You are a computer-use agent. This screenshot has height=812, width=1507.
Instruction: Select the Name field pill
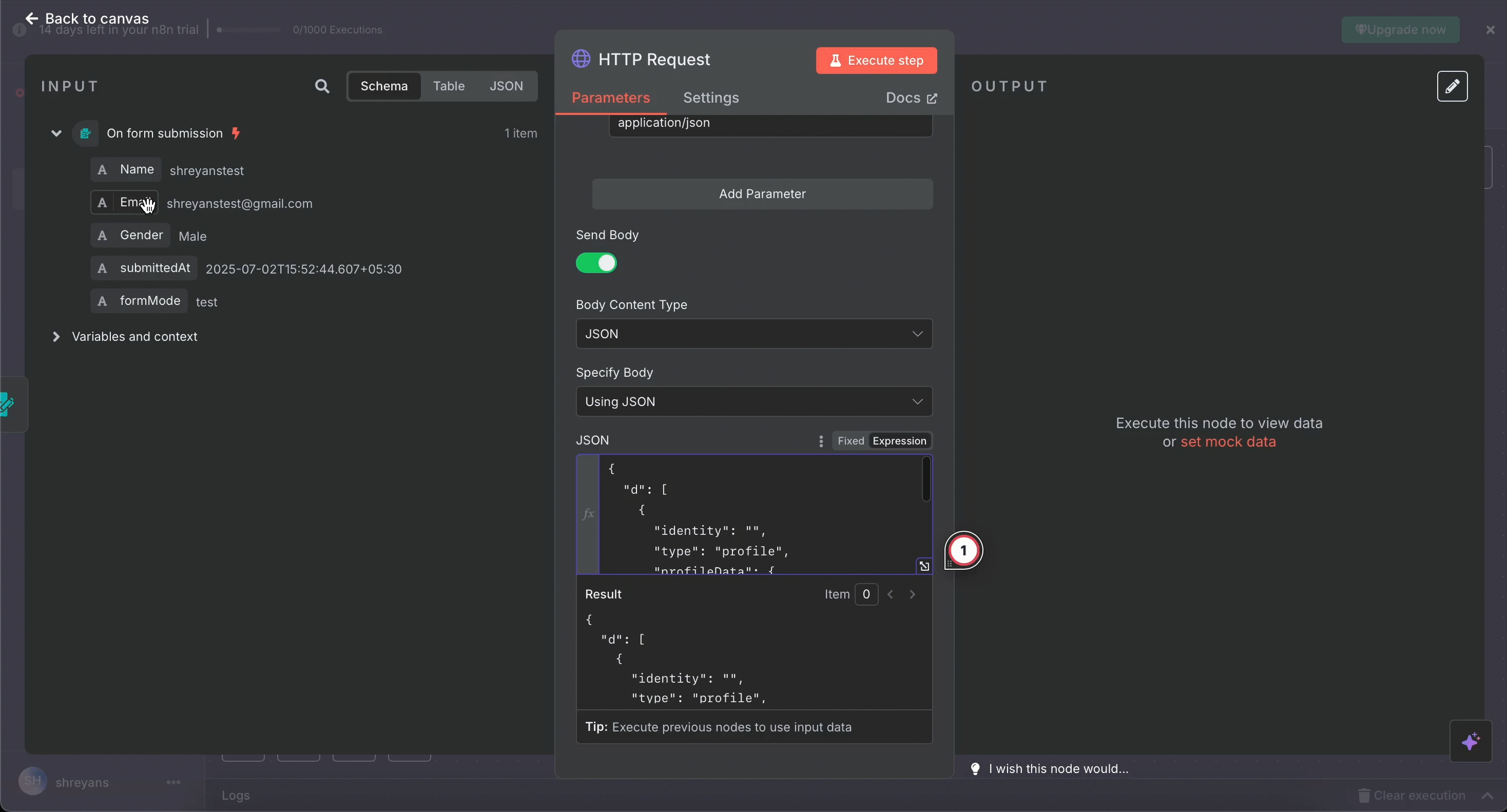pos(126,170)
